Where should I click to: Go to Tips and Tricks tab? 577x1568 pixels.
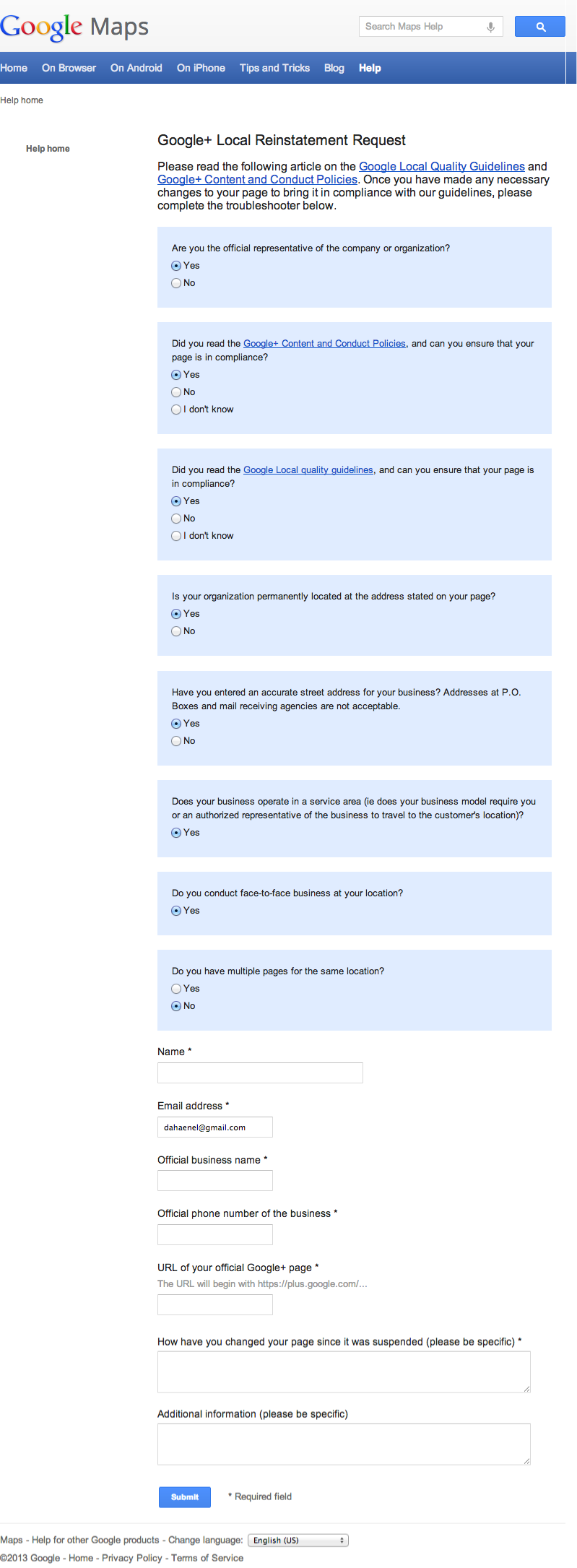[274, 68]
